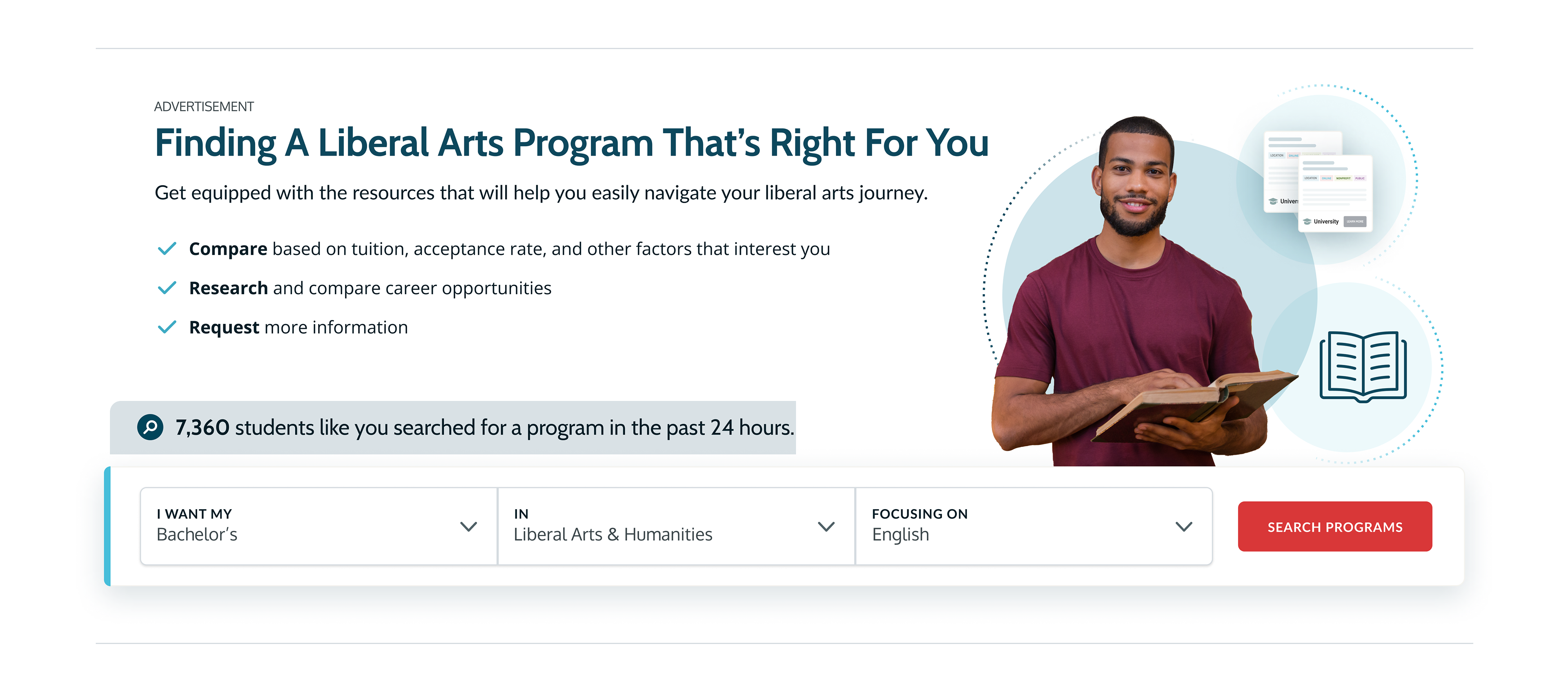Click the bold Compare word in the list
This screenshot has width=1568, height=693.
tap(228, 248)
